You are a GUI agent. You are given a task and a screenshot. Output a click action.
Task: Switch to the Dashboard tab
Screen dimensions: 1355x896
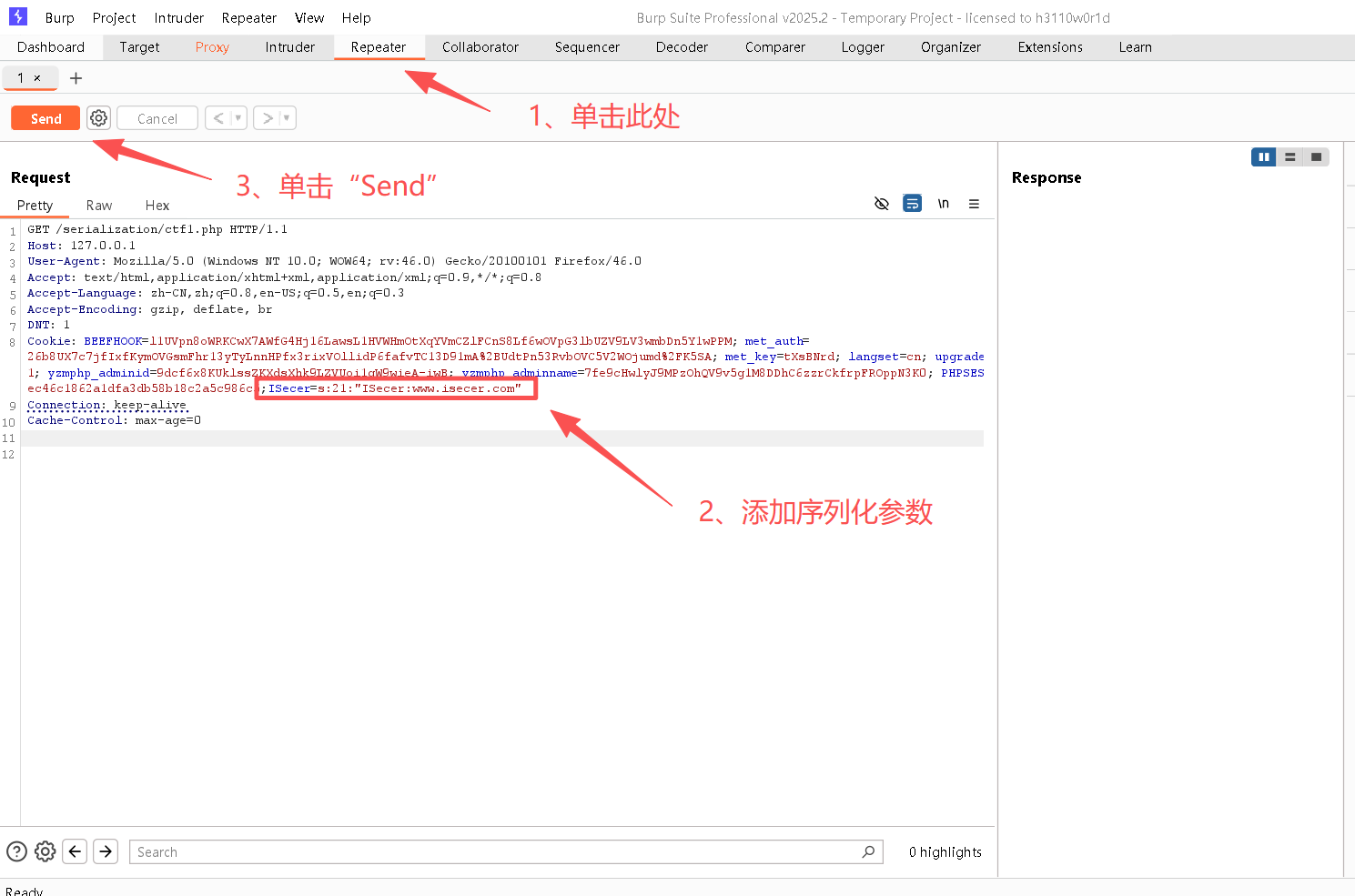coord(51,47)
